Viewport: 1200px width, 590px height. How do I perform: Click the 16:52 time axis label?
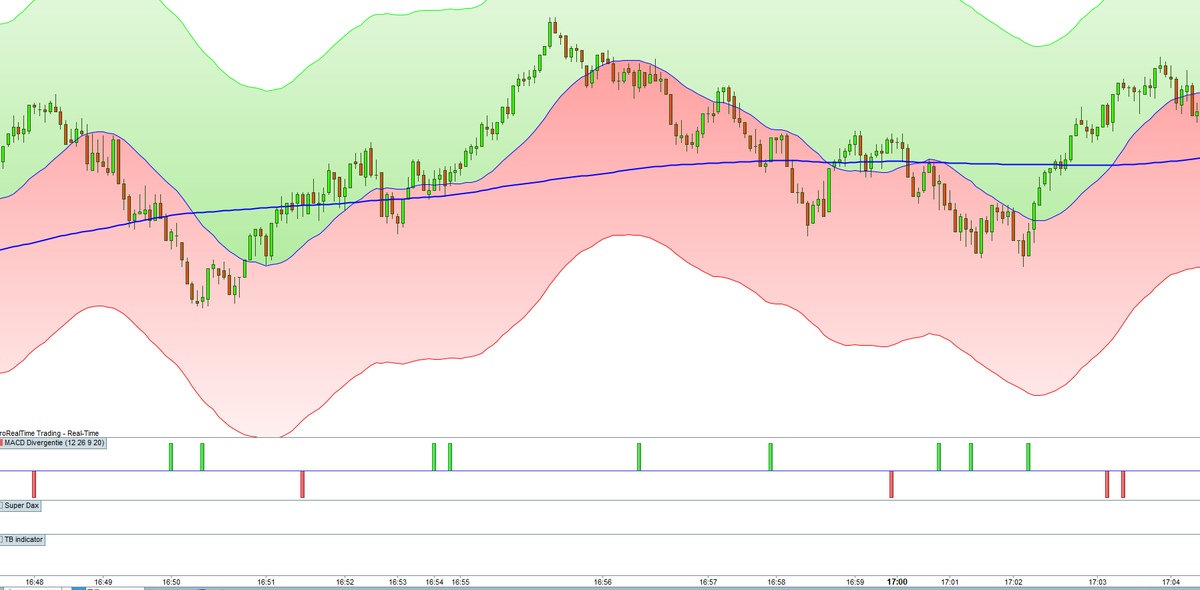tap(345, 581)
